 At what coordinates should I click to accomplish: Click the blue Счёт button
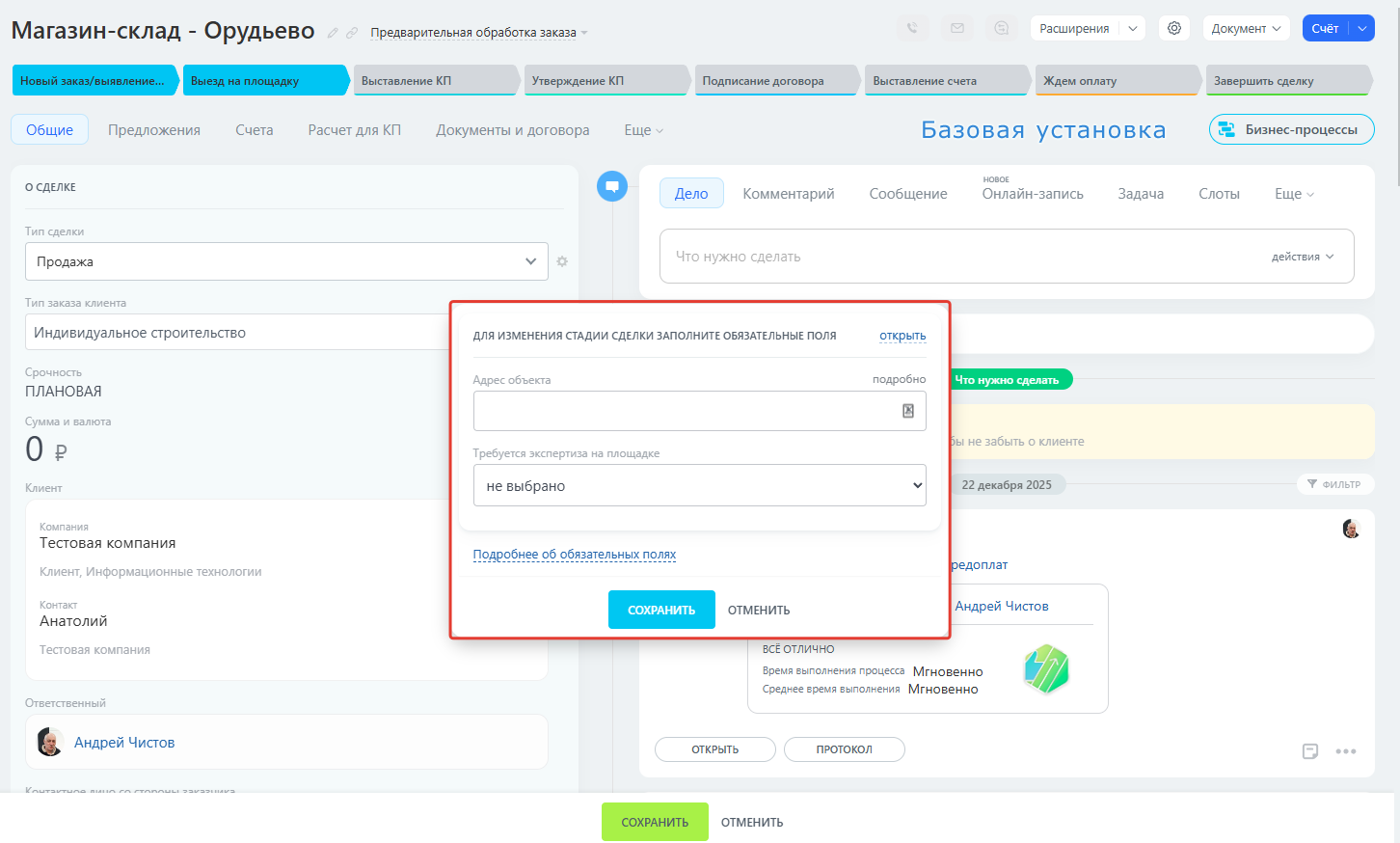click(1325, 28)
